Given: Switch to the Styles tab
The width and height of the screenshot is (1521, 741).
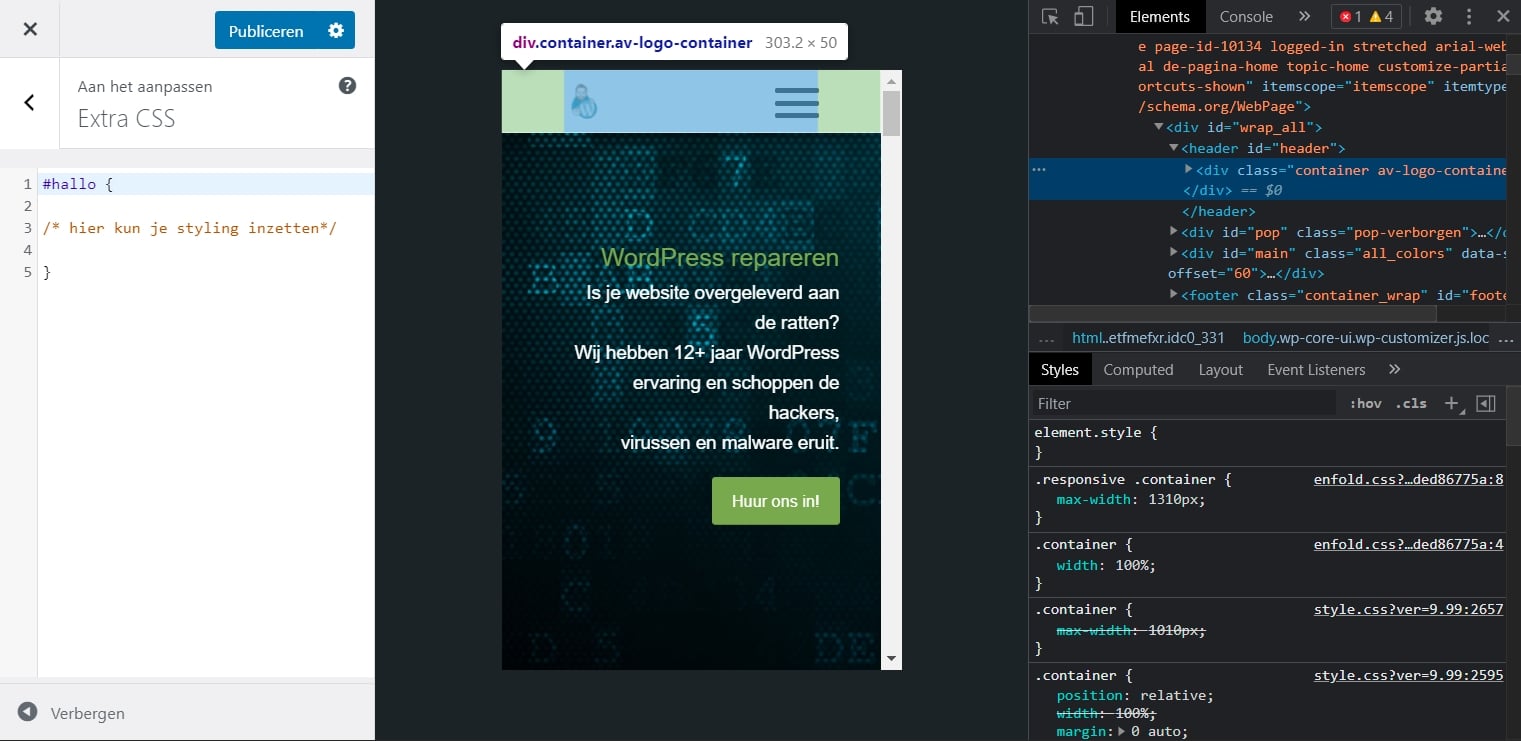Looking at the screenshot, I should [1060, 370].
